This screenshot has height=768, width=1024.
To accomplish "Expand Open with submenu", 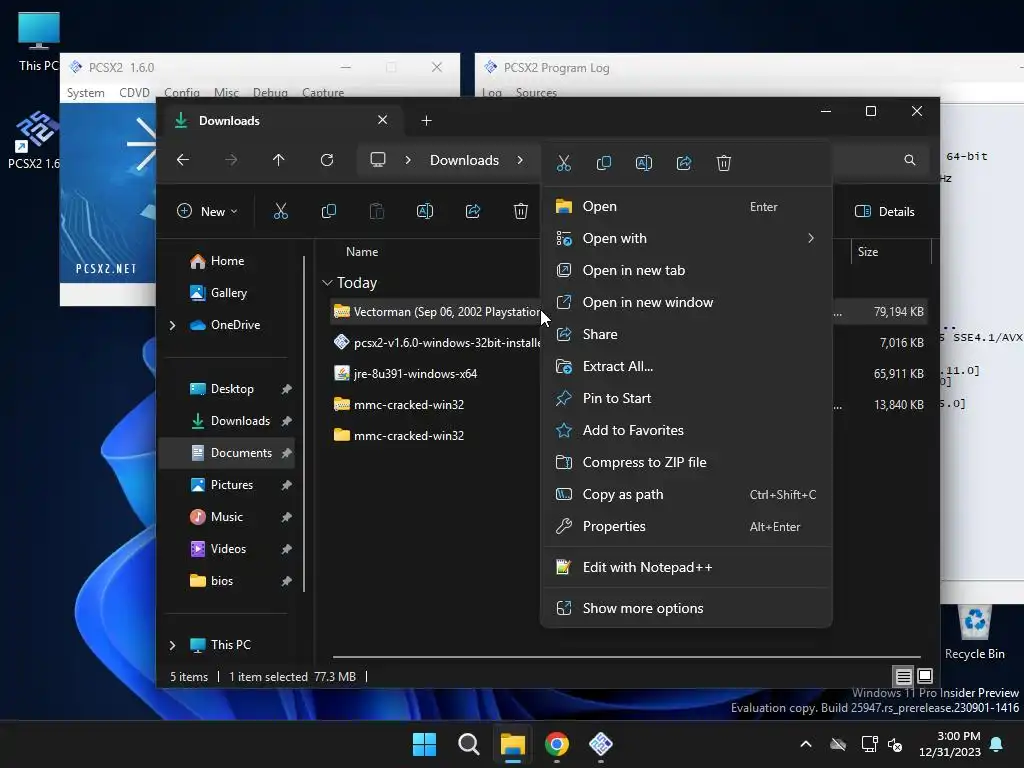I will (811, 238).
